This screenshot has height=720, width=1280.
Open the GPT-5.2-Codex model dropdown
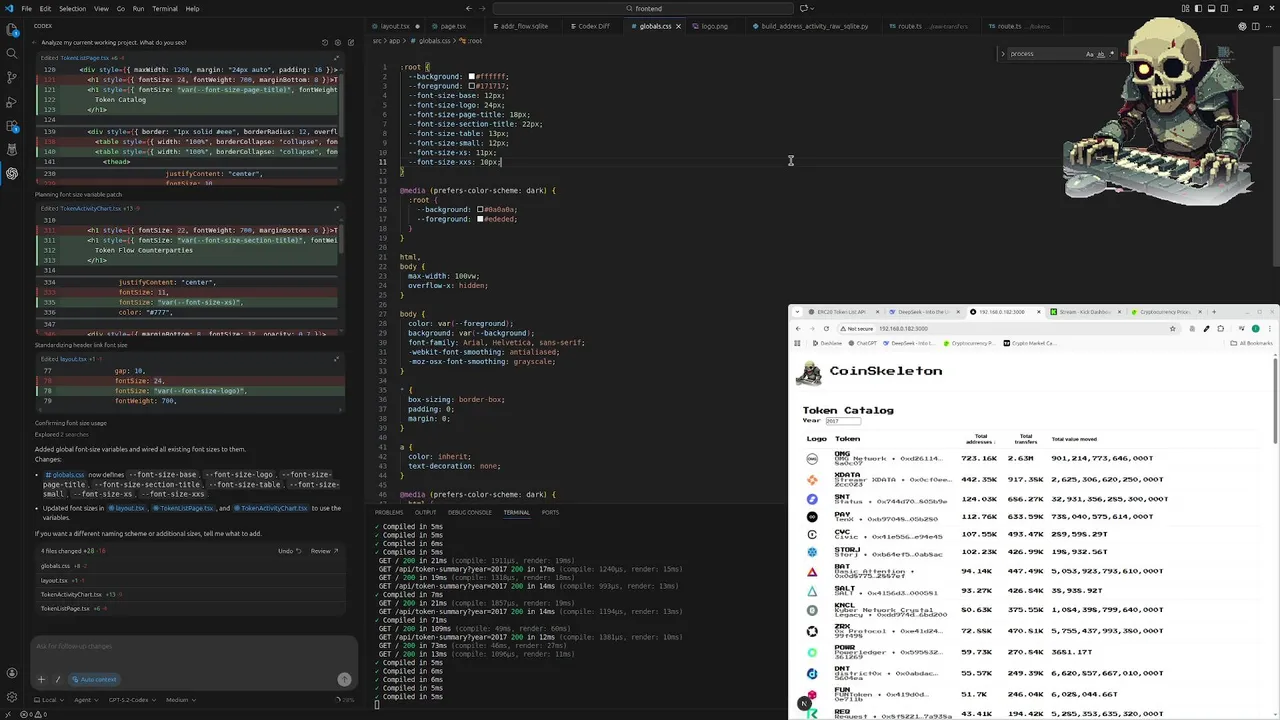point(132,700)
